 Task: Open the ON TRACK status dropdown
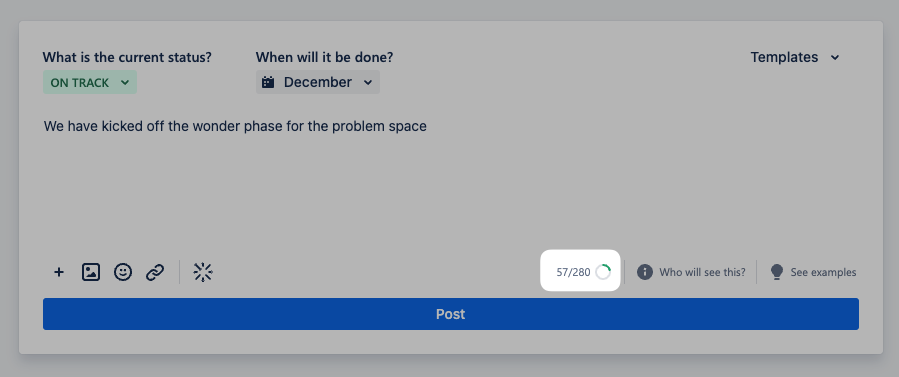click(89, 83)
